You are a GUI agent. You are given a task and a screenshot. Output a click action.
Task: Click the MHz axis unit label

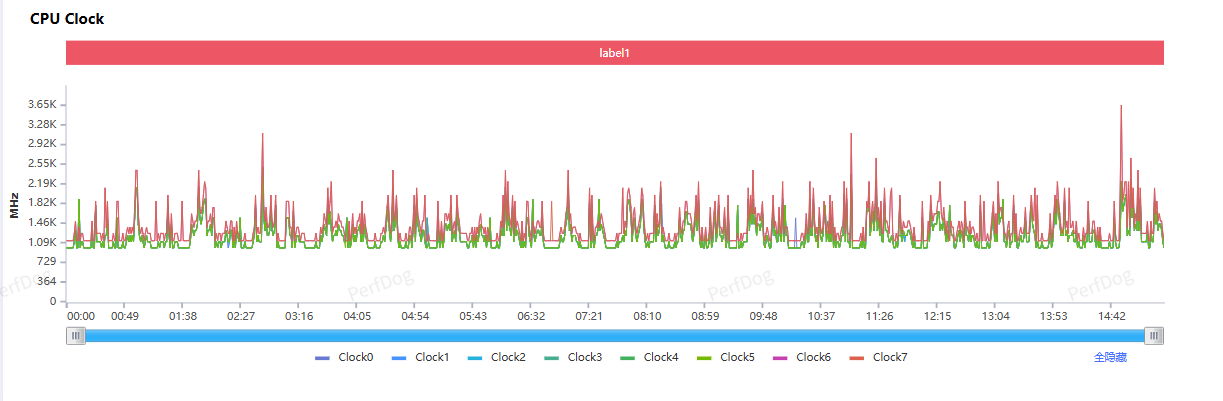click(x=14, y=204)
